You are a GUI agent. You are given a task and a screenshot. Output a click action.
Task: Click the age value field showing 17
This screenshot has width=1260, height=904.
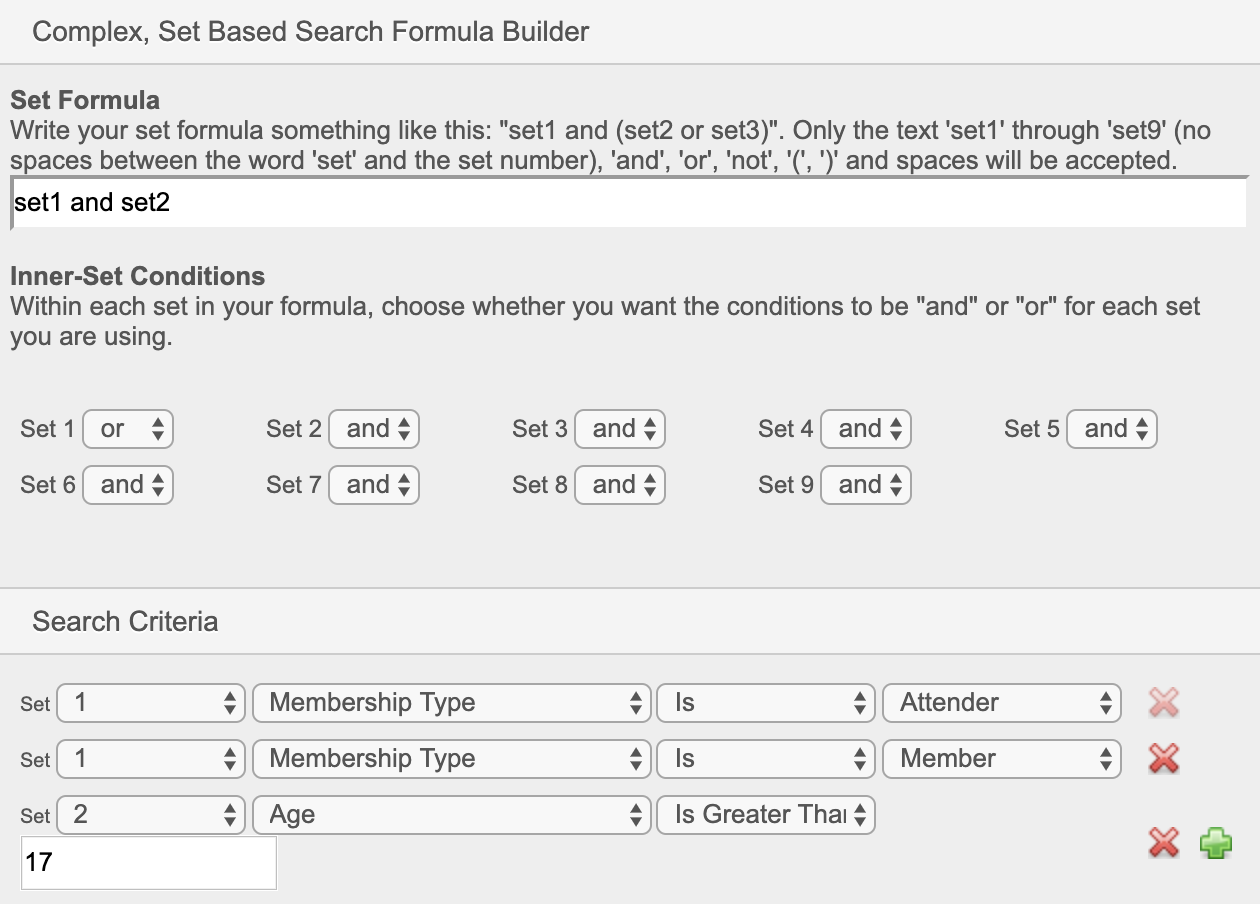pos(147,862)
